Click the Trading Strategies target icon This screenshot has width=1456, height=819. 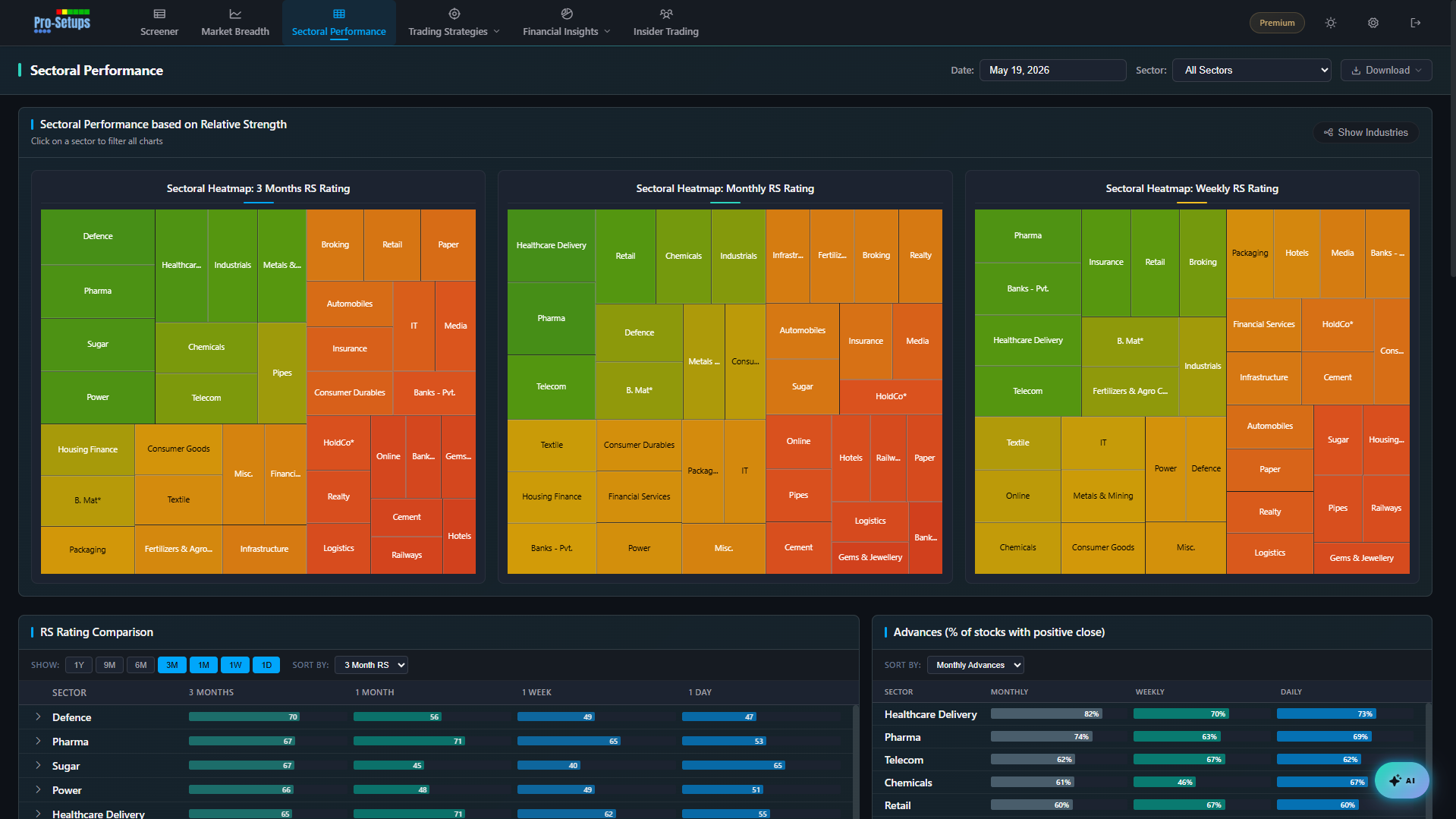click(454, 14)
